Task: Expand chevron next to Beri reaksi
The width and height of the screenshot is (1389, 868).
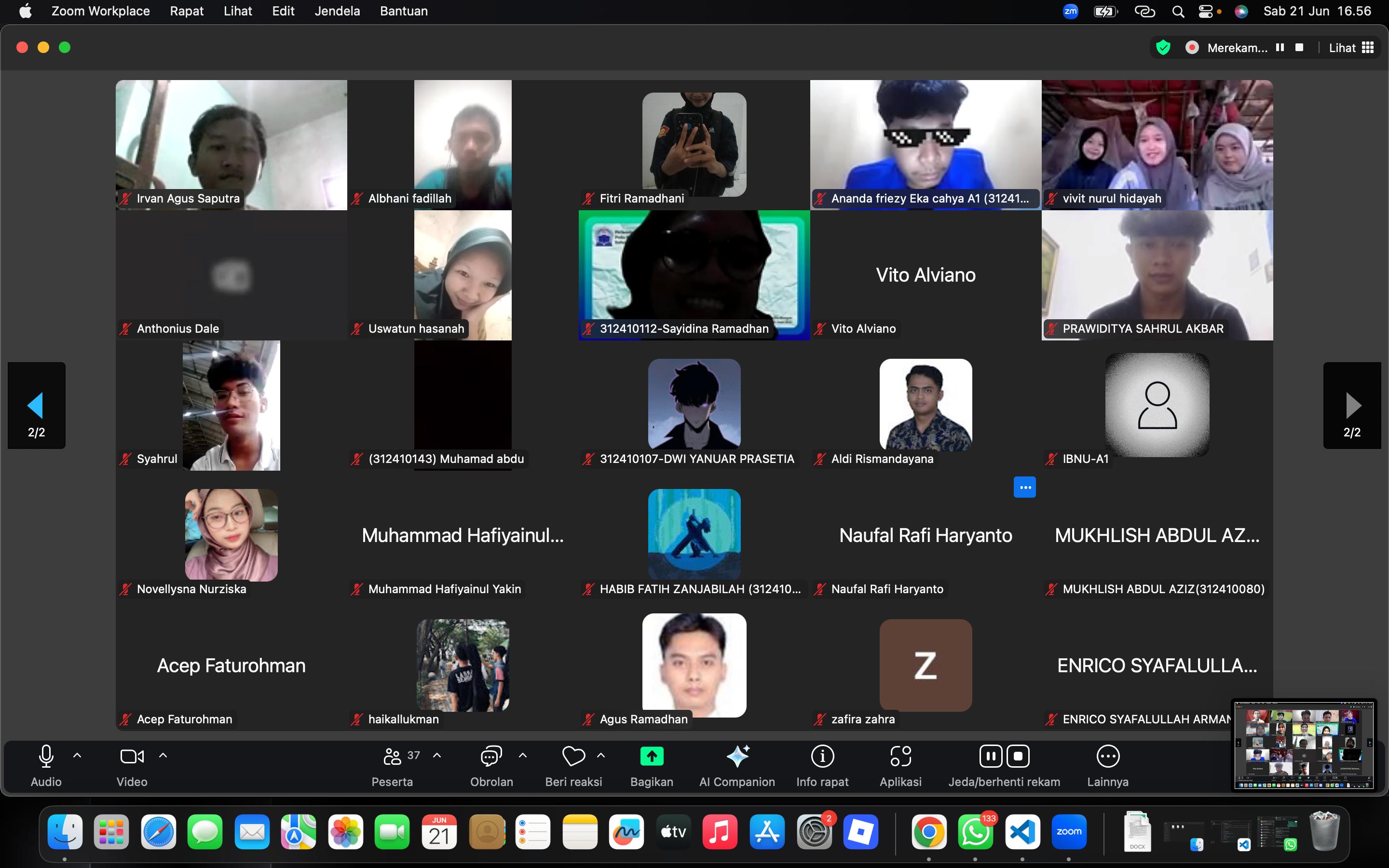Action: point(601,756)
